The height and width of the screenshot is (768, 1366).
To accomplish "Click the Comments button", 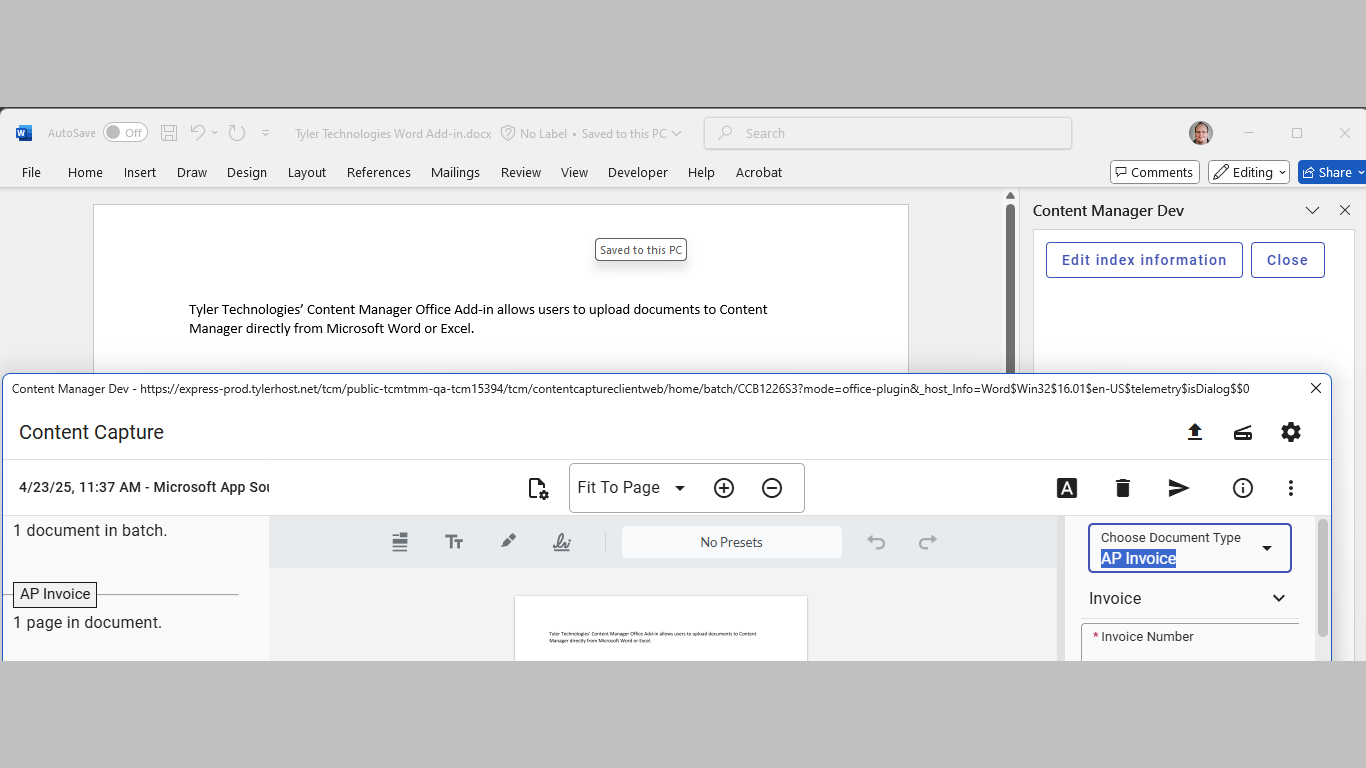I will point(1155,172).
